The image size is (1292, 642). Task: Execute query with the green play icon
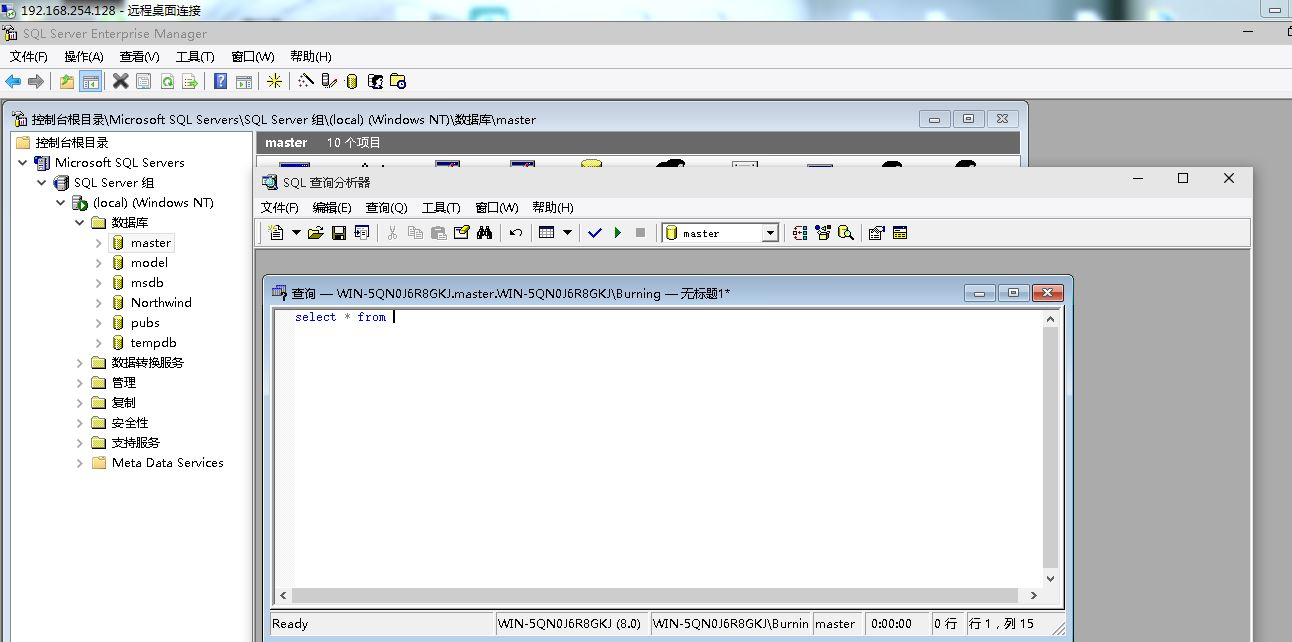coord(618,233)
